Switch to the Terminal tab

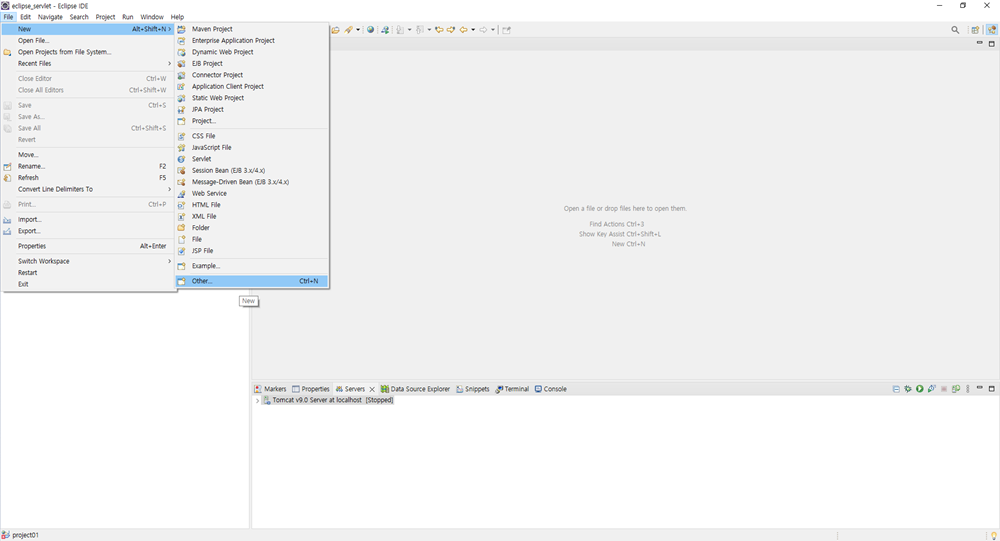click(512, 389)
